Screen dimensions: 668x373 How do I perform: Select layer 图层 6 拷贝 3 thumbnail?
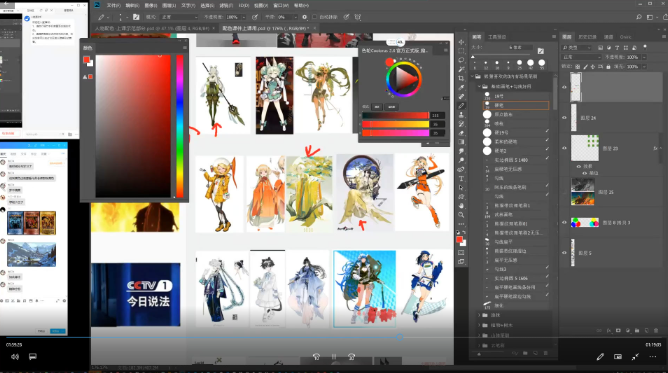click(584, 222)
